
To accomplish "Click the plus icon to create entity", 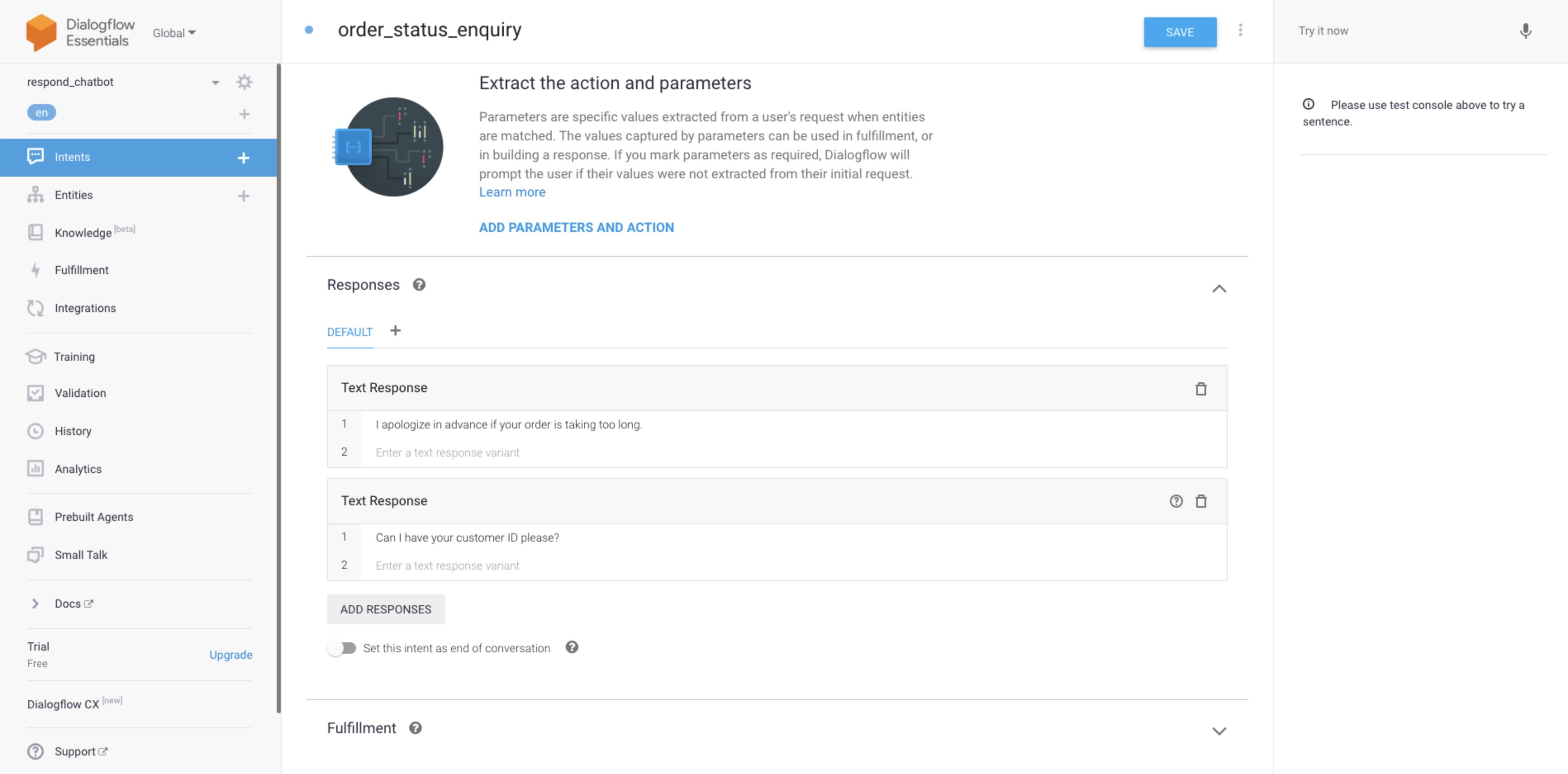I will (243, 196).
